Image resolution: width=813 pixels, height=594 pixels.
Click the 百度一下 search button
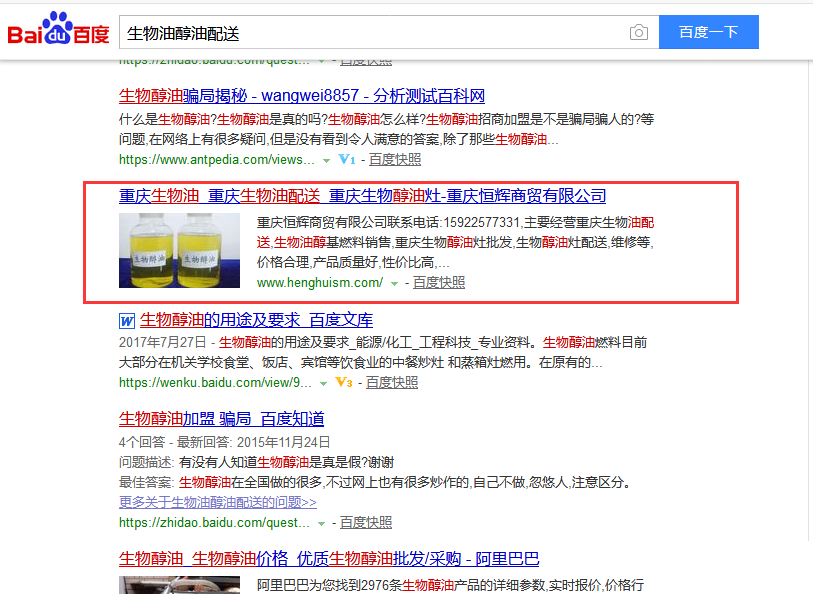click(x=708, y=32)
